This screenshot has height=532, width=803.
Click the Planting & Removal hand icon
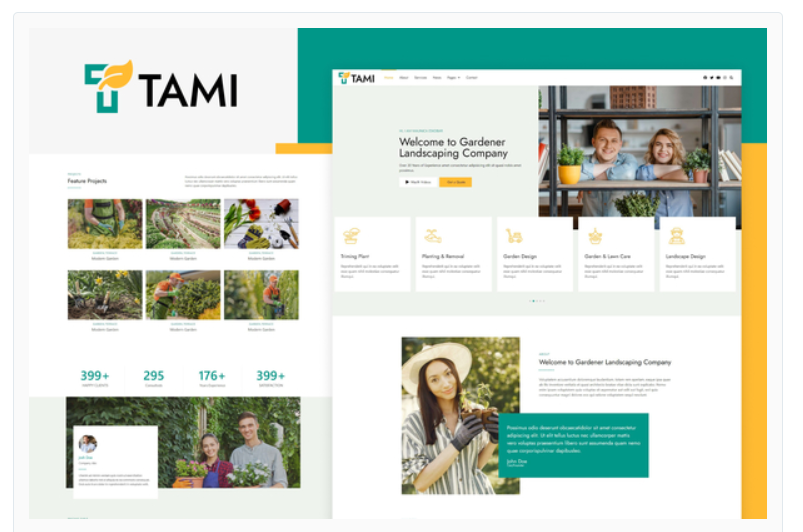(x=432, y=236)
